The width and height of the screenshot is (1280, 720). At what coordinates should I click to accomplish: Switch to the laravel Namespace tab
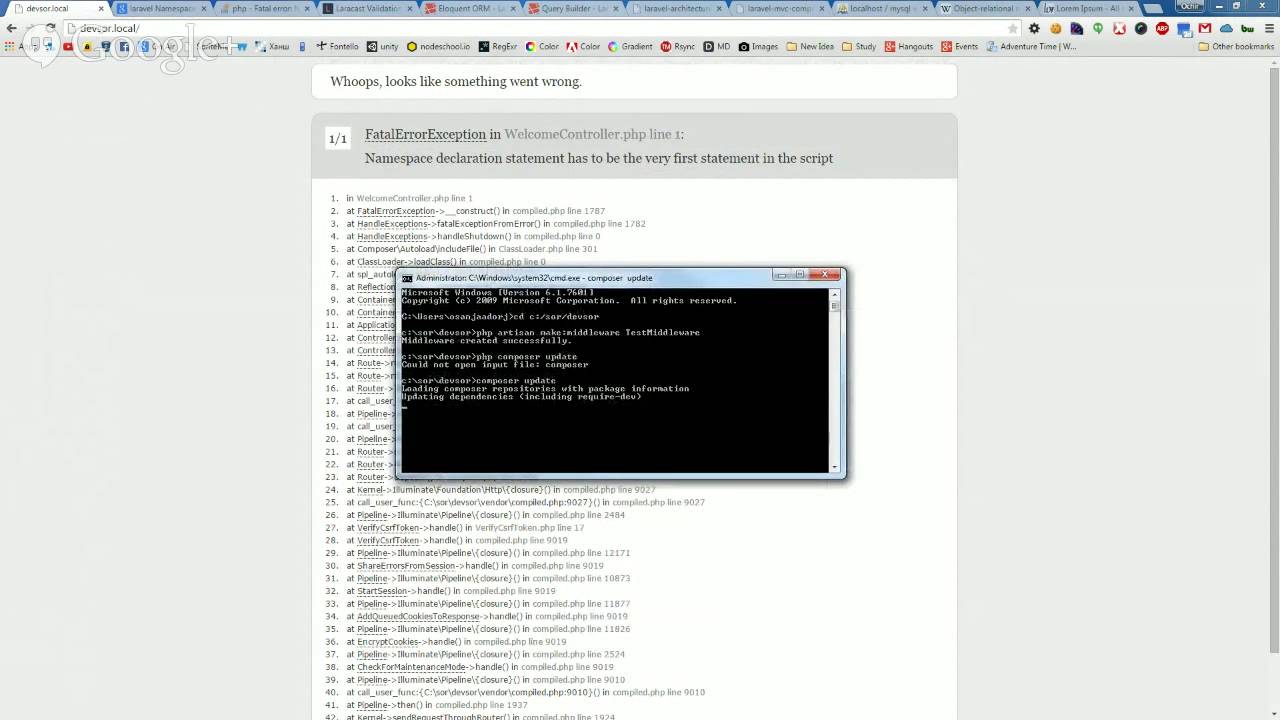(x=160, y=9)
